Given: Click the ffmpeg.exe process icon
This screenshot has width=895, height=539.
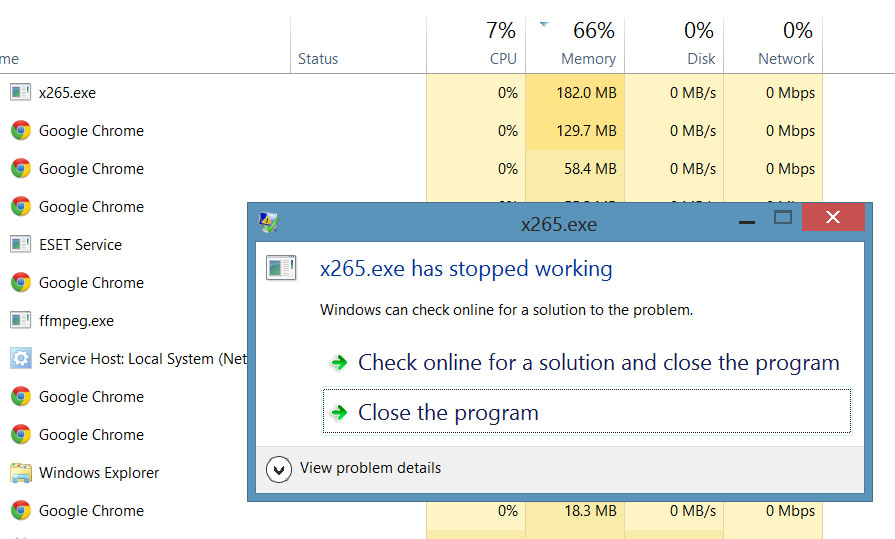Looking at the screenshot, I should (20, 321).
